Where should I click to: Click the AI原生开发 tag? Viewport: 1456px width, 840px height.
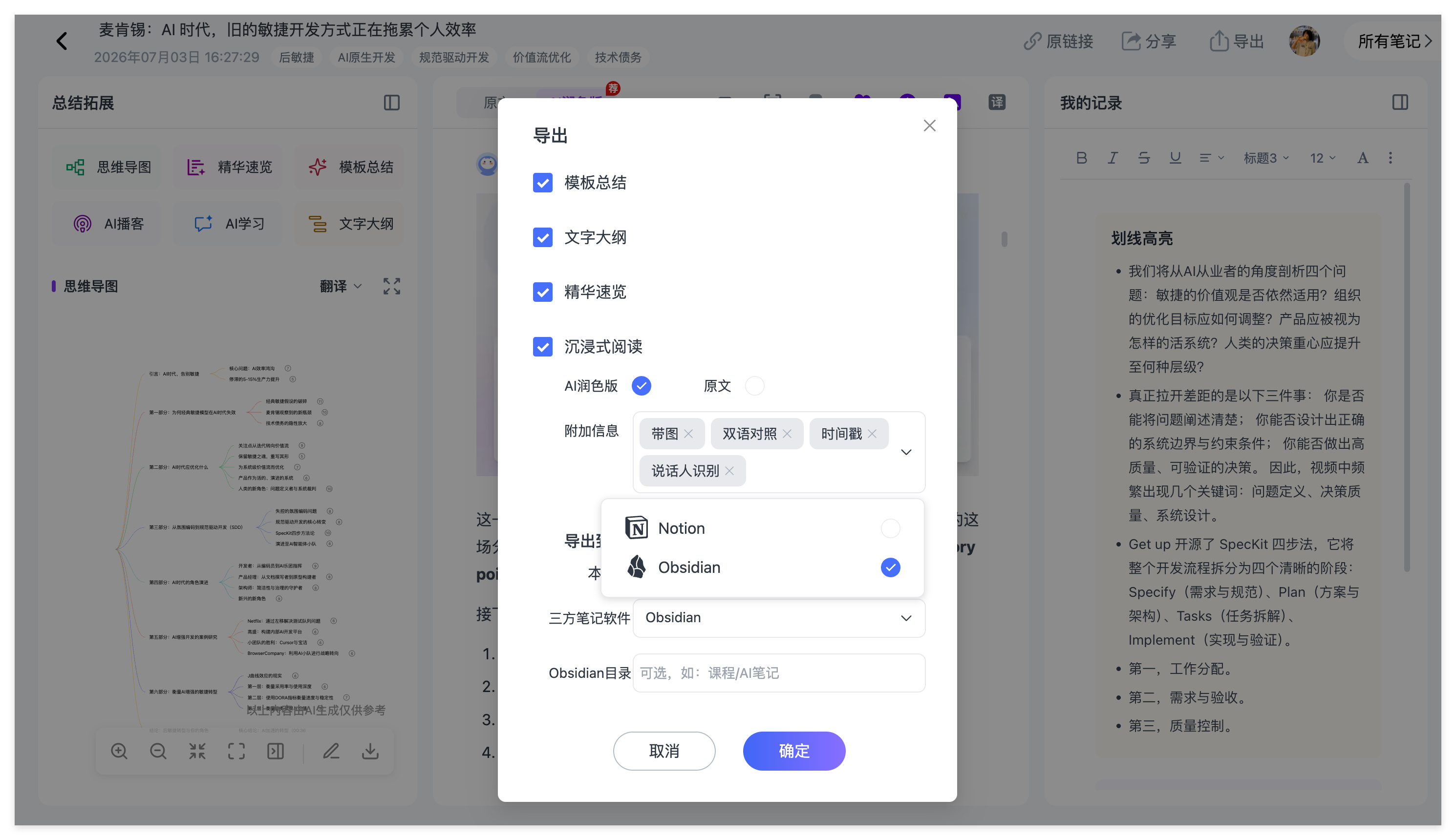366,57
